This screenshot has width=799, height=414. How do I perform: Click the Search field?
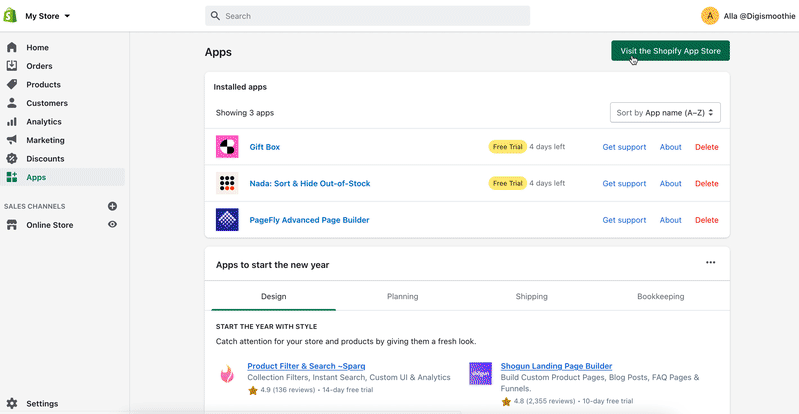tap(367, 16)
